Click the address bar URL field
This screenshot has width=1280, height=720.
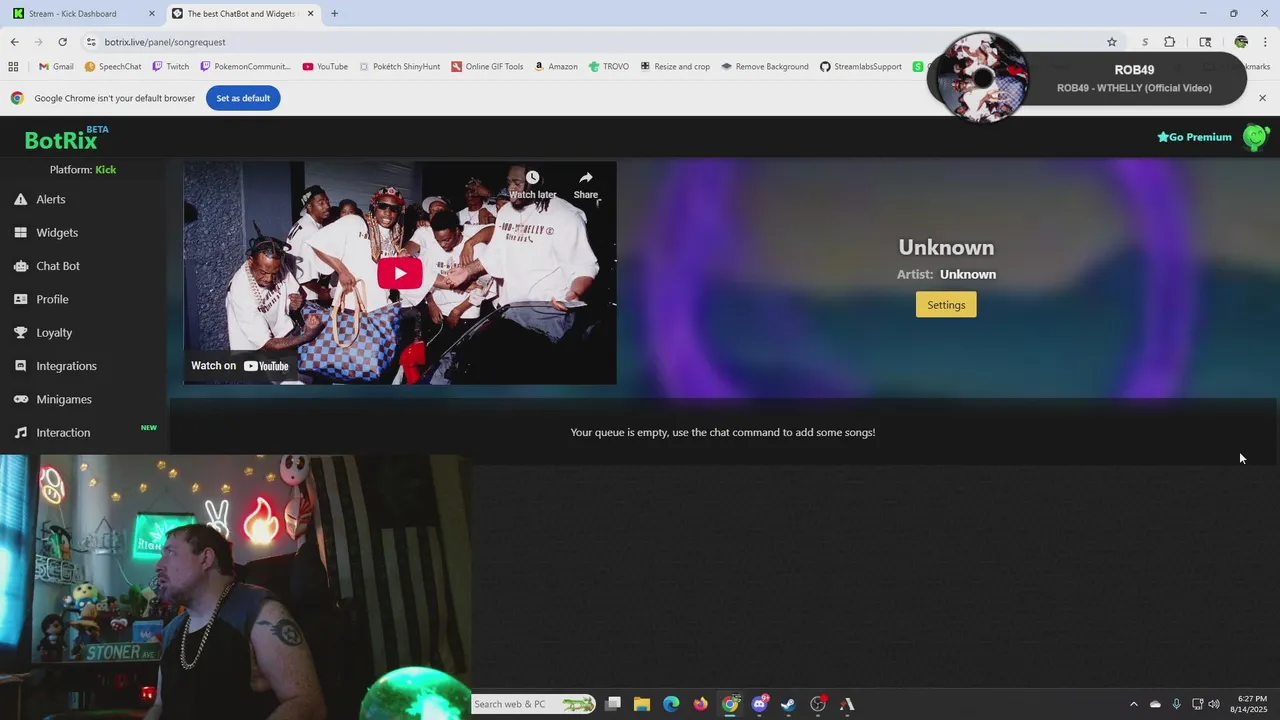coord(600,42)
